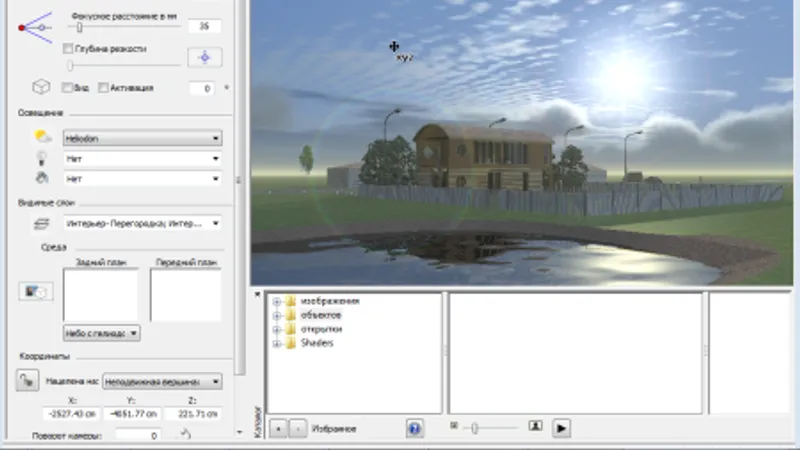Select the Shaders tree item
800x450 pixels.
click(317, 343)
